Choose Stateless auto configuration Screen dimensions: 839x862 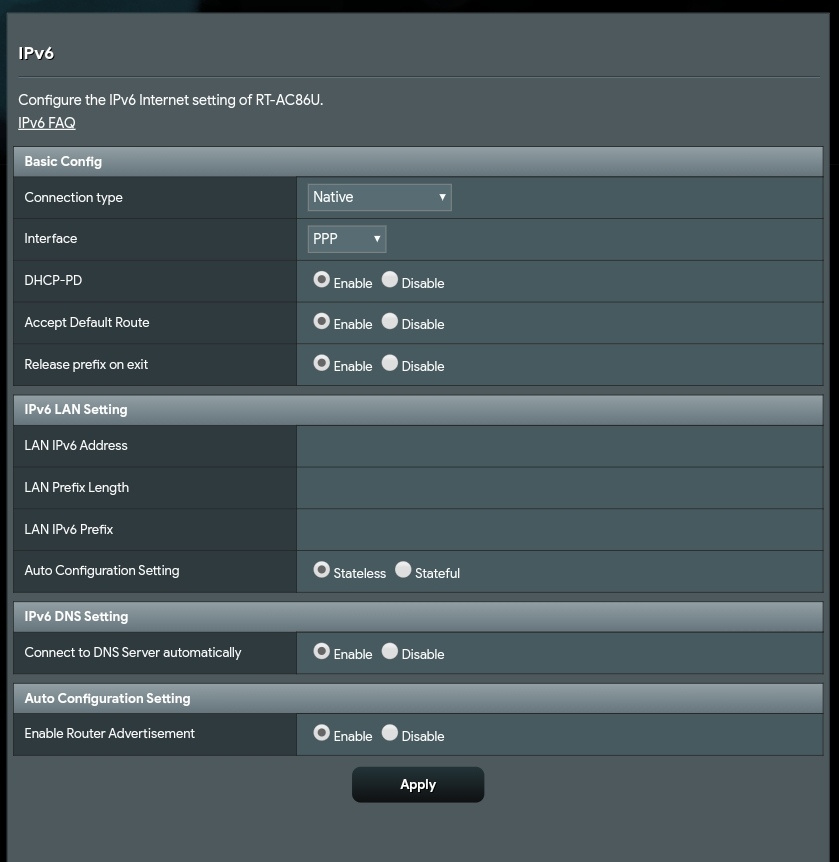pos(321,570)
